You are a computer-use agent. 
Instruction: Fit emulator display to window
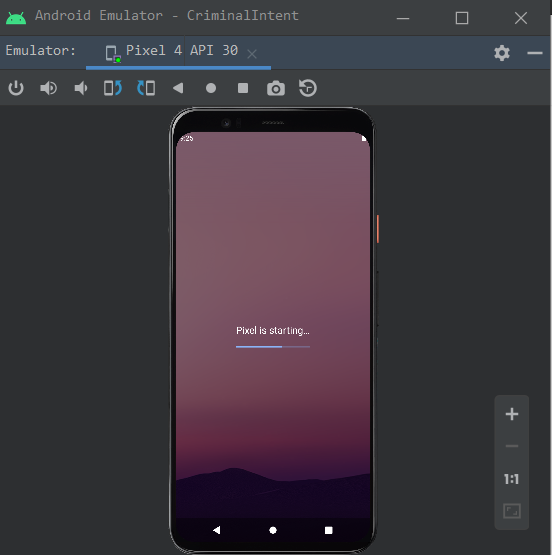click(x=512, y=511)
